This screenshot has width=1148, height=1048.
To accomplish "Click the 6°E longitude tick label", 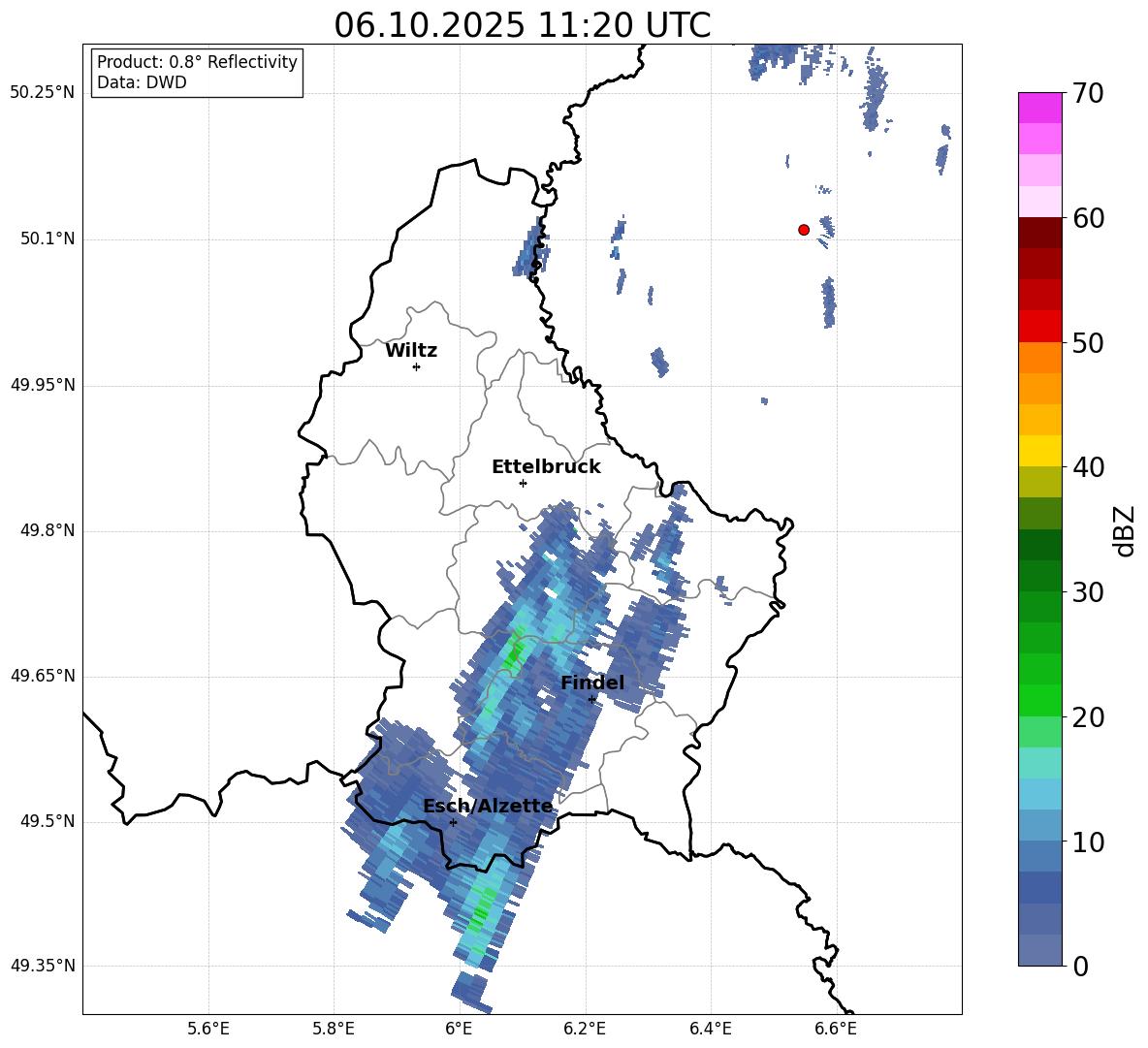I will tap(459, 1030).
